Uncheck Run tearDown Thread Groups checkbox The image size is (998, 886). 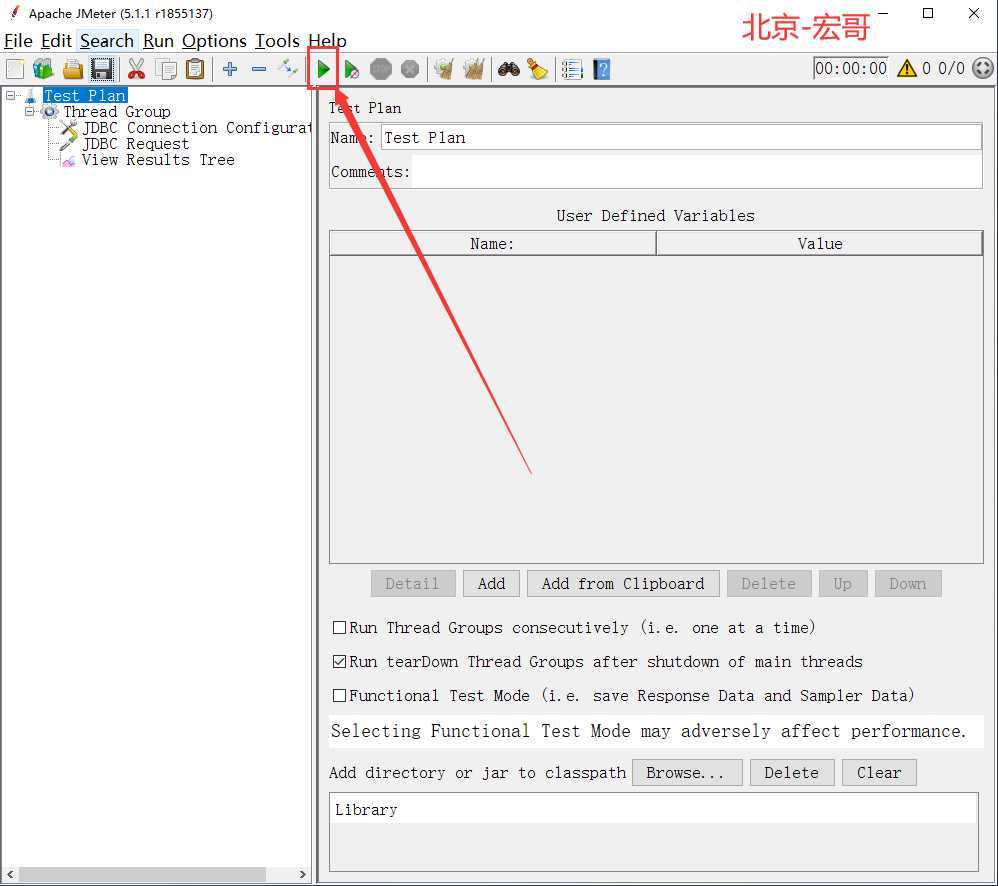(339, 661)
